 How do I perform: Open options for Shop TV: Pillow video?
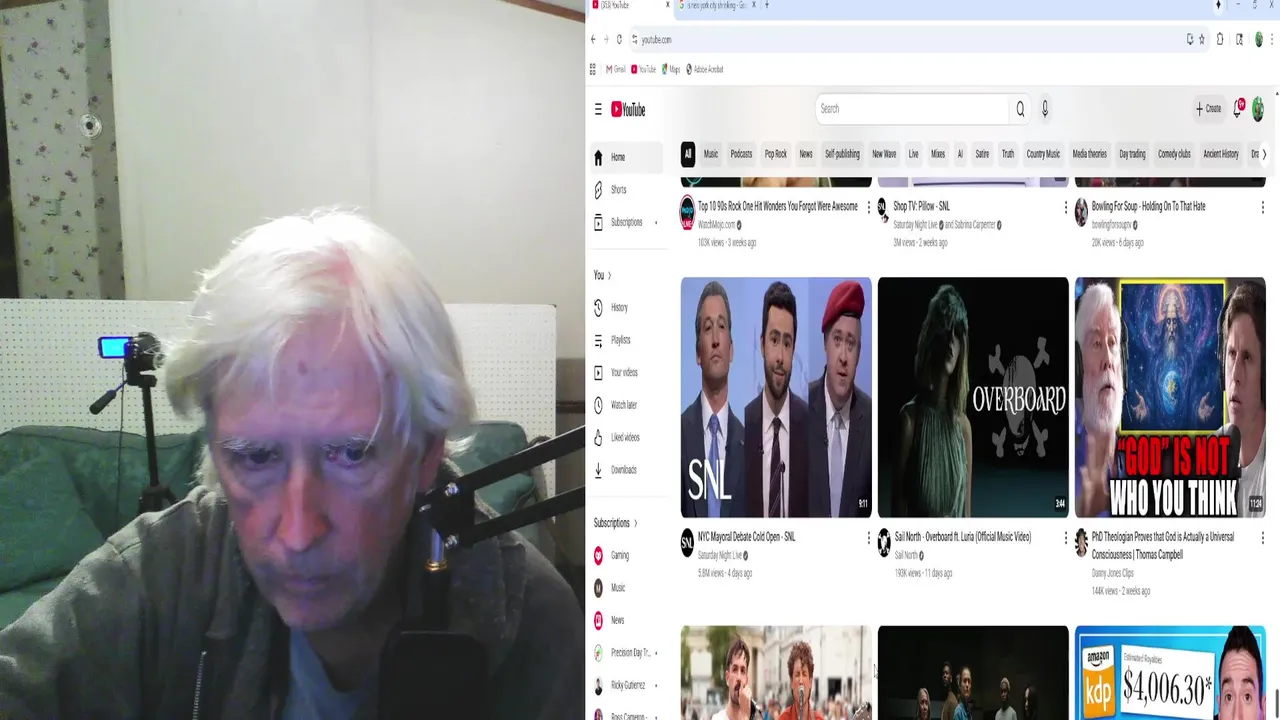(1065, 207)
